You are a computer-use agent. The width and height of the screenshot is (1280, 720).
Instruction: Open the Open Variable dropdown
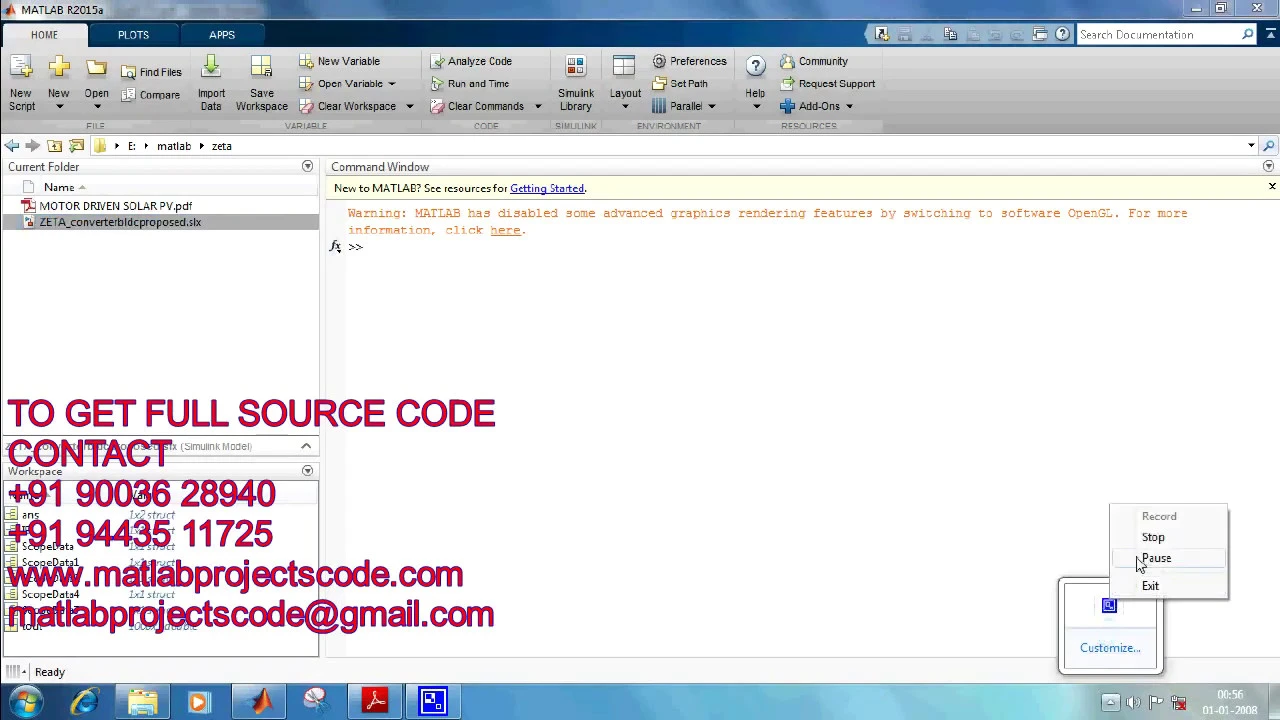point(391,84)
